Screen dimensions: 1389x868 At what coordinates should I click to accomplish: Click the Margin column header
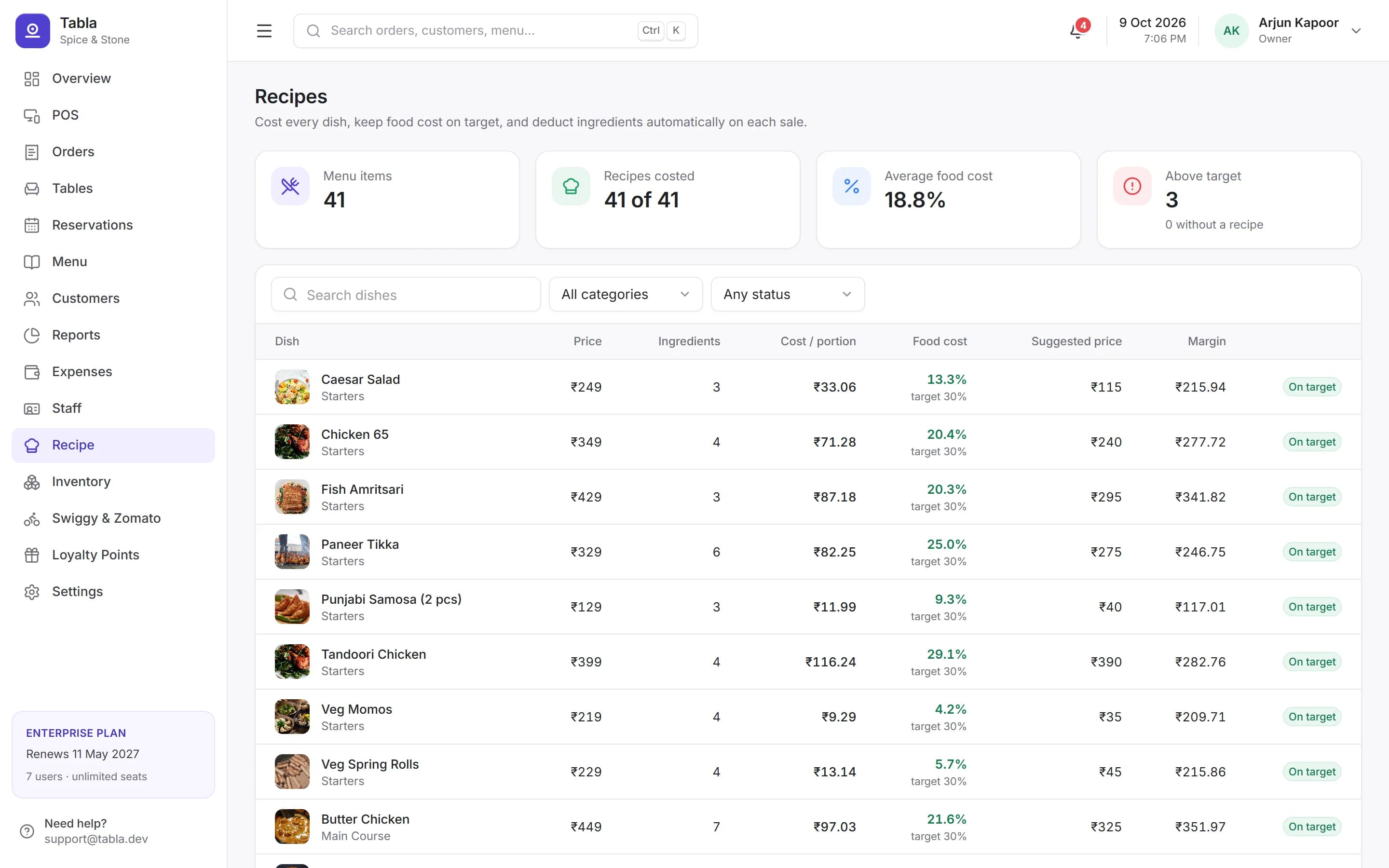pyautogui.click(x=1207, y=341)
